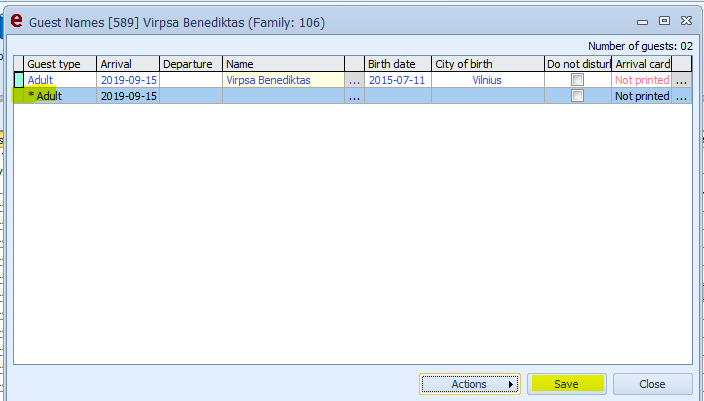This screenshot has width=704, height=401.
Task: Click empty Birth date field in * Adult row
Action: [398, 96]
